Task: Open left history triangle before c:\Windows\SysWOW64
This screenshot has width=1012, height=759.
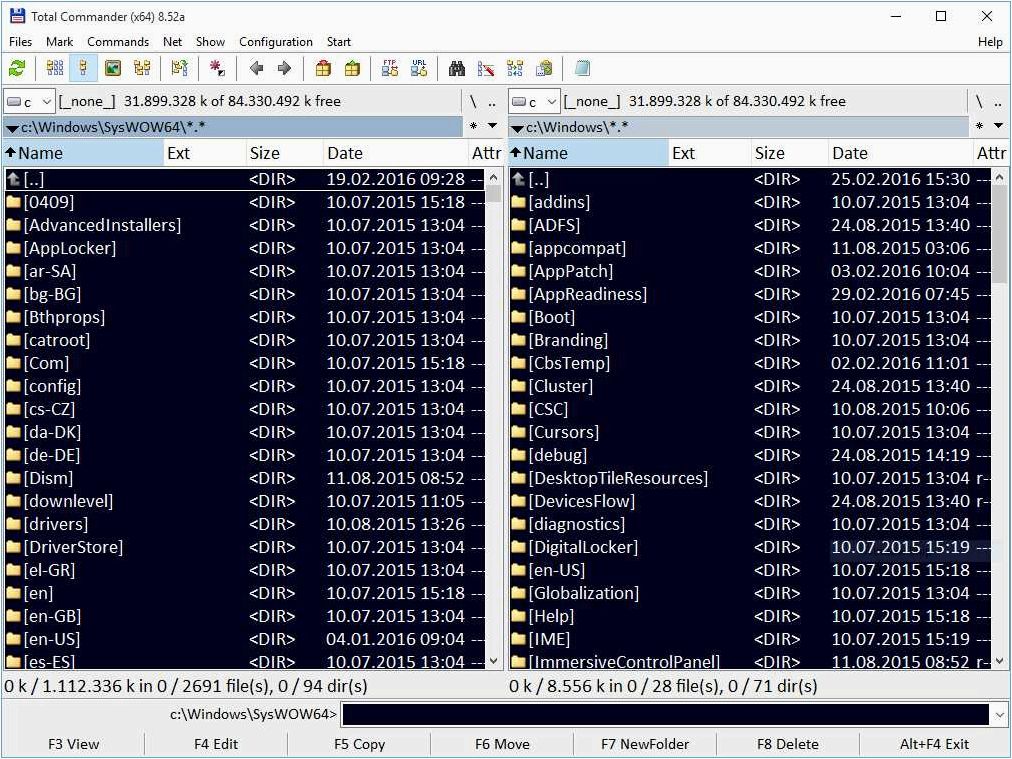Action: point(12,128)
